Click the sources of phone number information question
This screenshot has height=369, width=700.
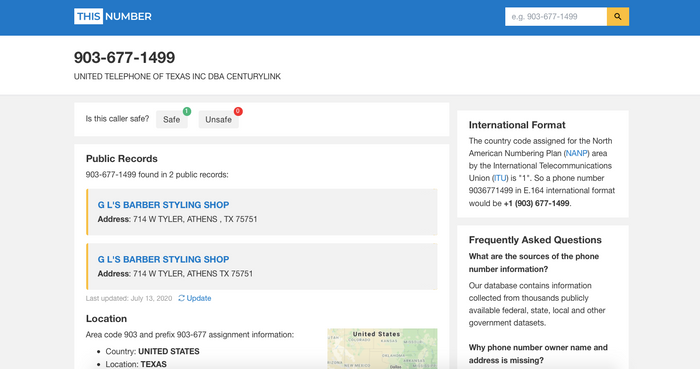534,263
